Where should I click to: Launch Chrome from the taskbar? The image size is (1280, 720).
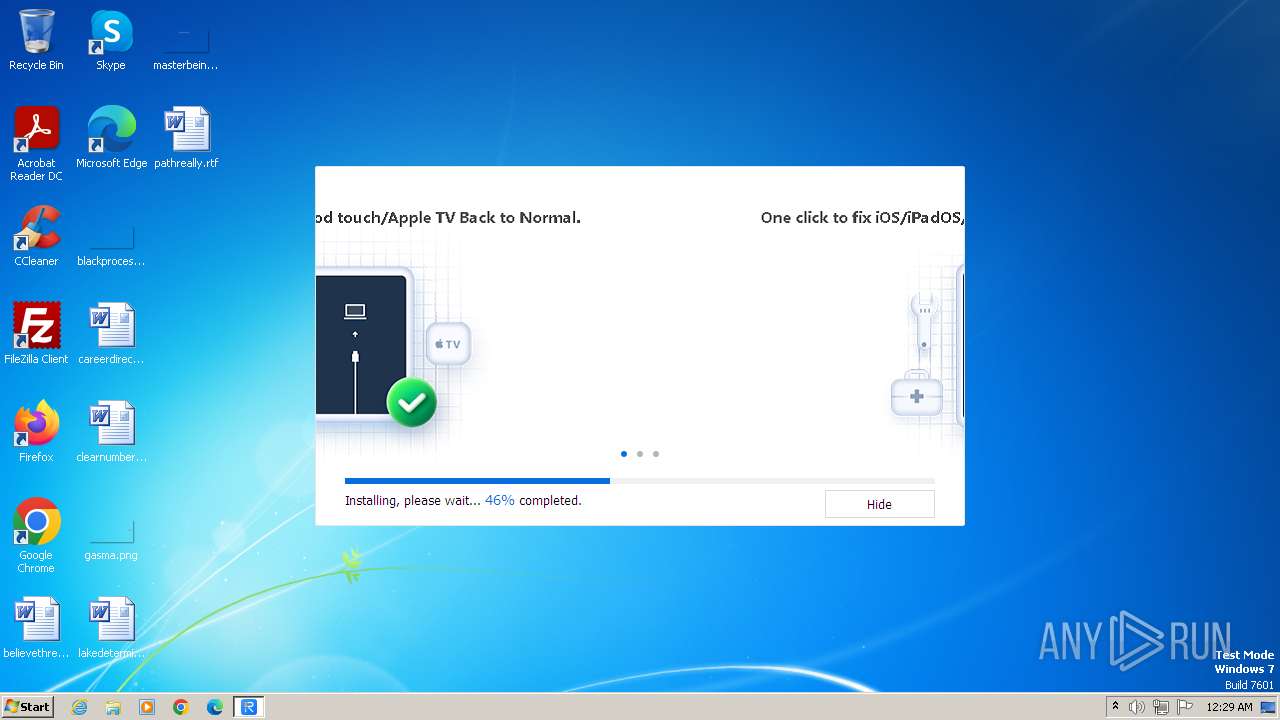[x=181, y=707]
